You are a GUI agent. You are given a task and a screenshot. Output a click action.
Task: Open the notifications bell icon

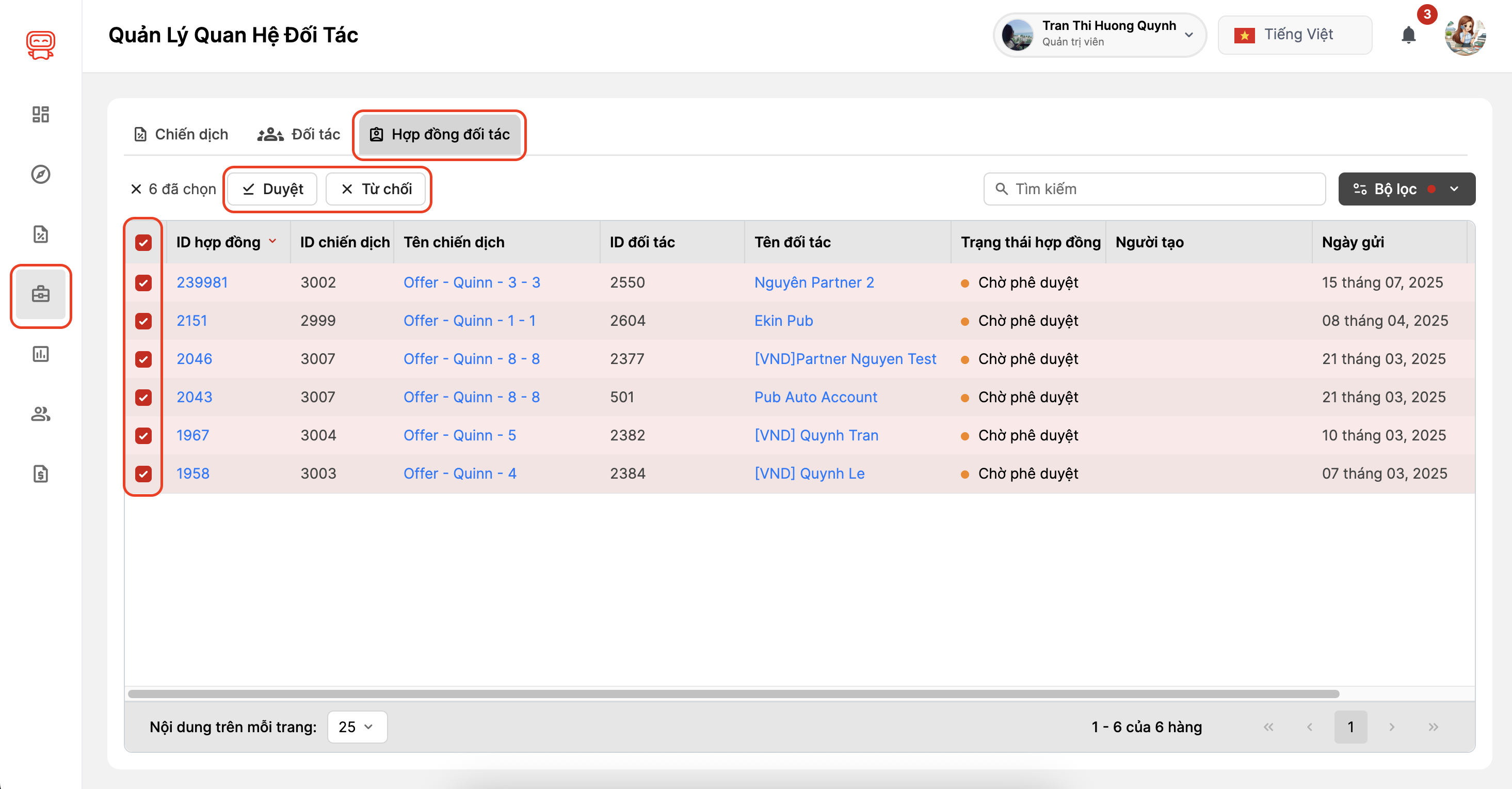(1408, 35)
